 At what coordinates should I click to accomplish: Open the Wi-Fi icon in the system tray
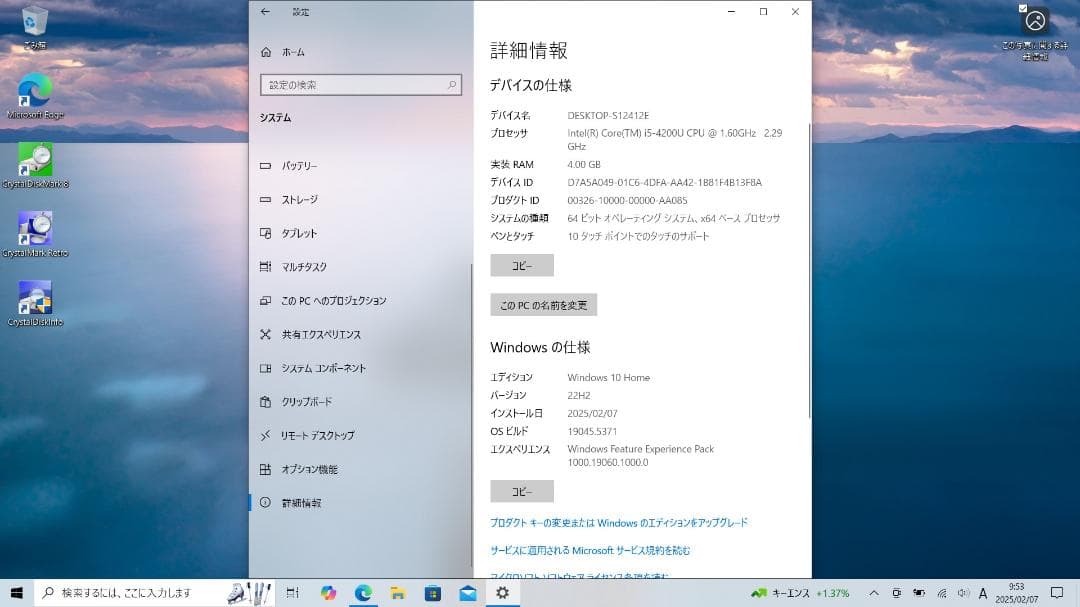tap(942, 592)
